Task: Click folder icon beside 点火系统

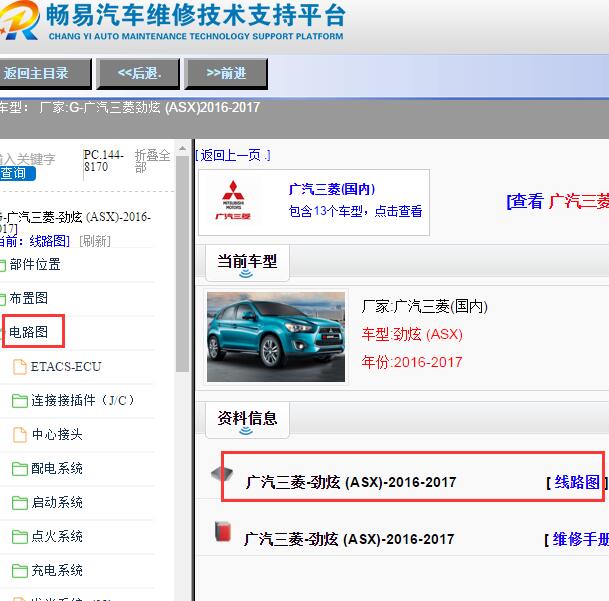Action: point(19,537)
